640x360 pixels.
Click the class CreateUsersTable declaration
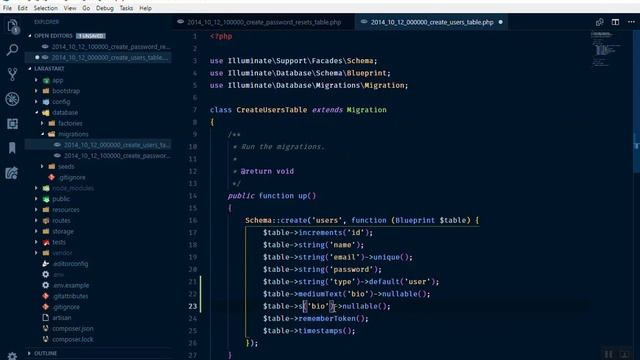click(298, 110)
